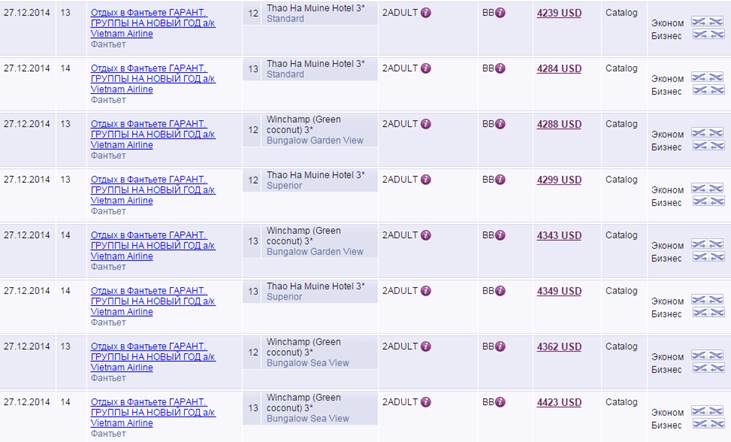This screenshot has width=731, height=442.
Task: Open the 2ADULT help icon in the 4423 USD row
Action: point(426,402)
